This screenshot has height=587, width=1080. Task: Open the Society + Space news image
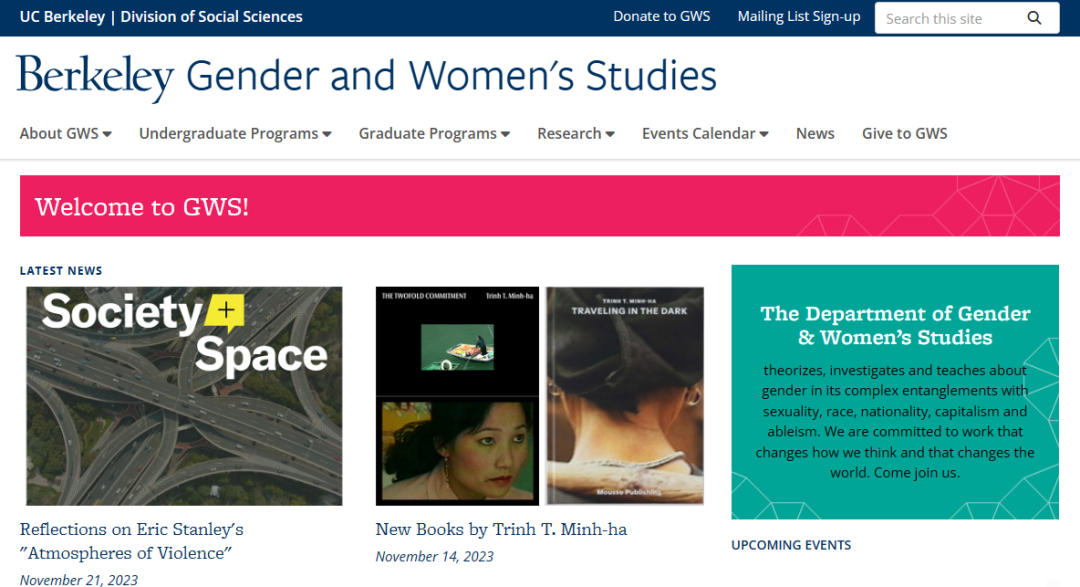(x=184, y=396)
